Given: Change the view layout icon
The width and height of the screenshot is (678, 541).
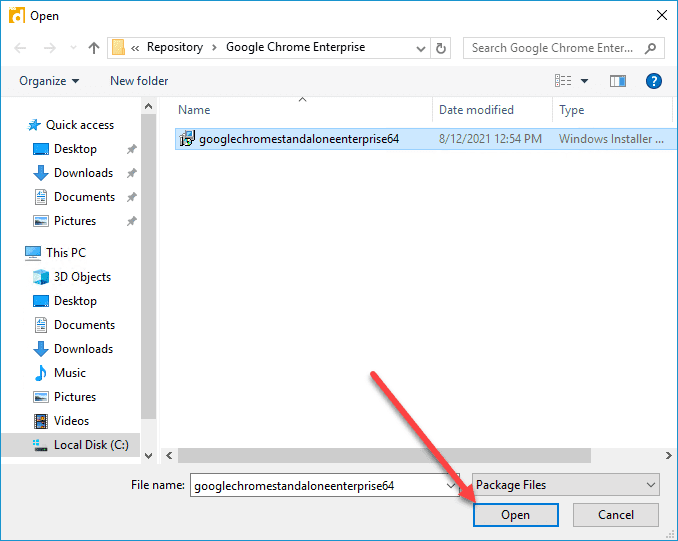Looking at the screenshot, I should (x=563, y=81).
